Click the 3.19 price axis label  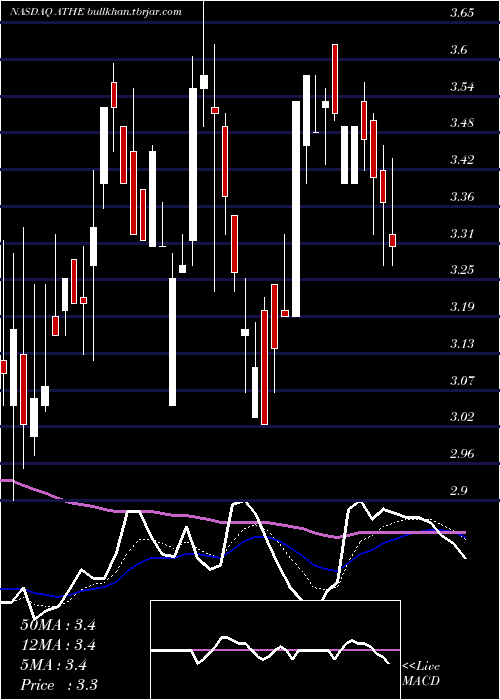point(462,307)
